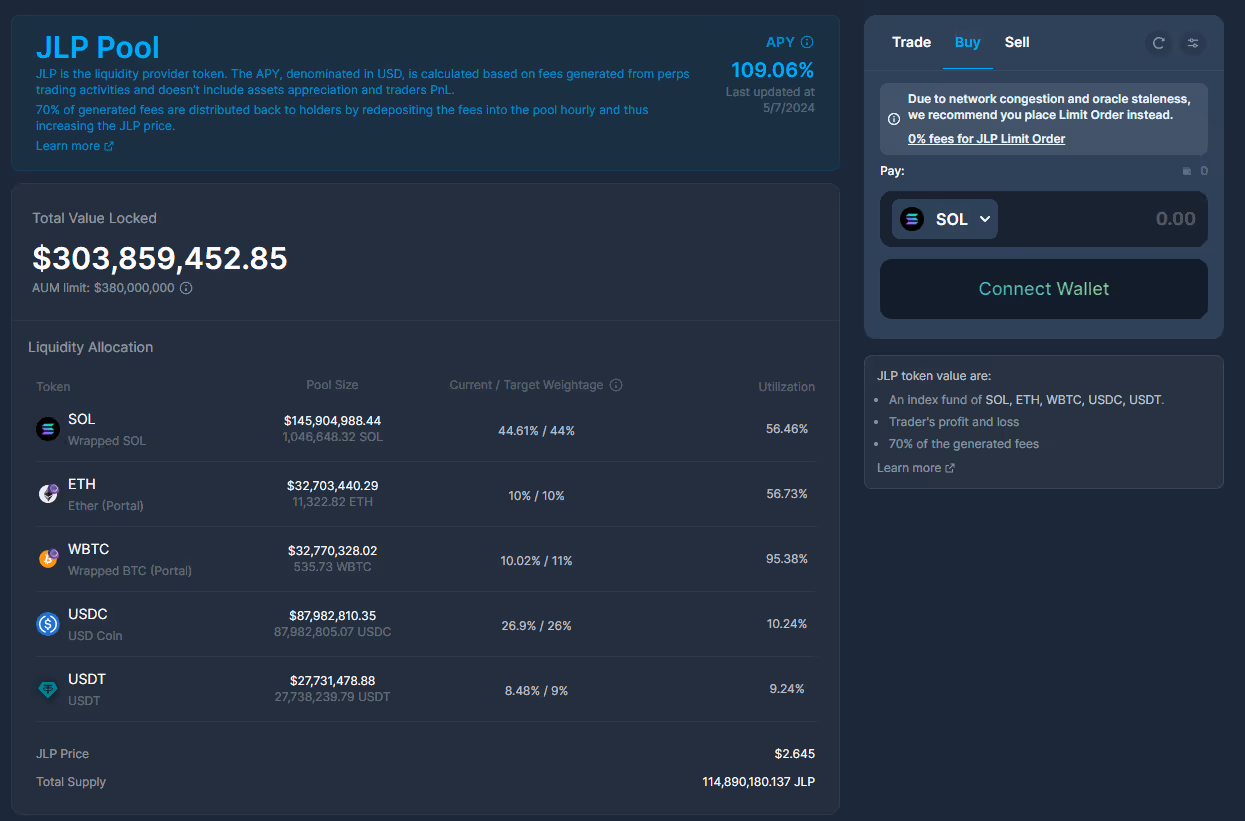Screen dimensions: 1245x821
Task: Click the JLP Price value $2.645
Action: point(794,754)
